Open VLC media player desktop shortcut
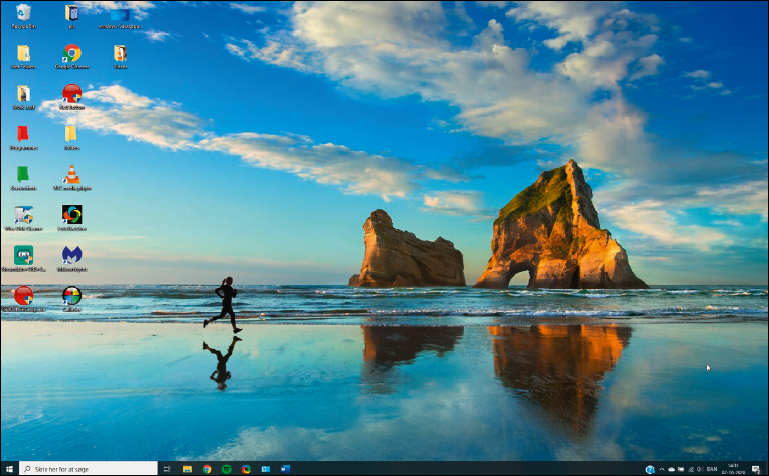This screenshot has height=476, width=769. 72,175
